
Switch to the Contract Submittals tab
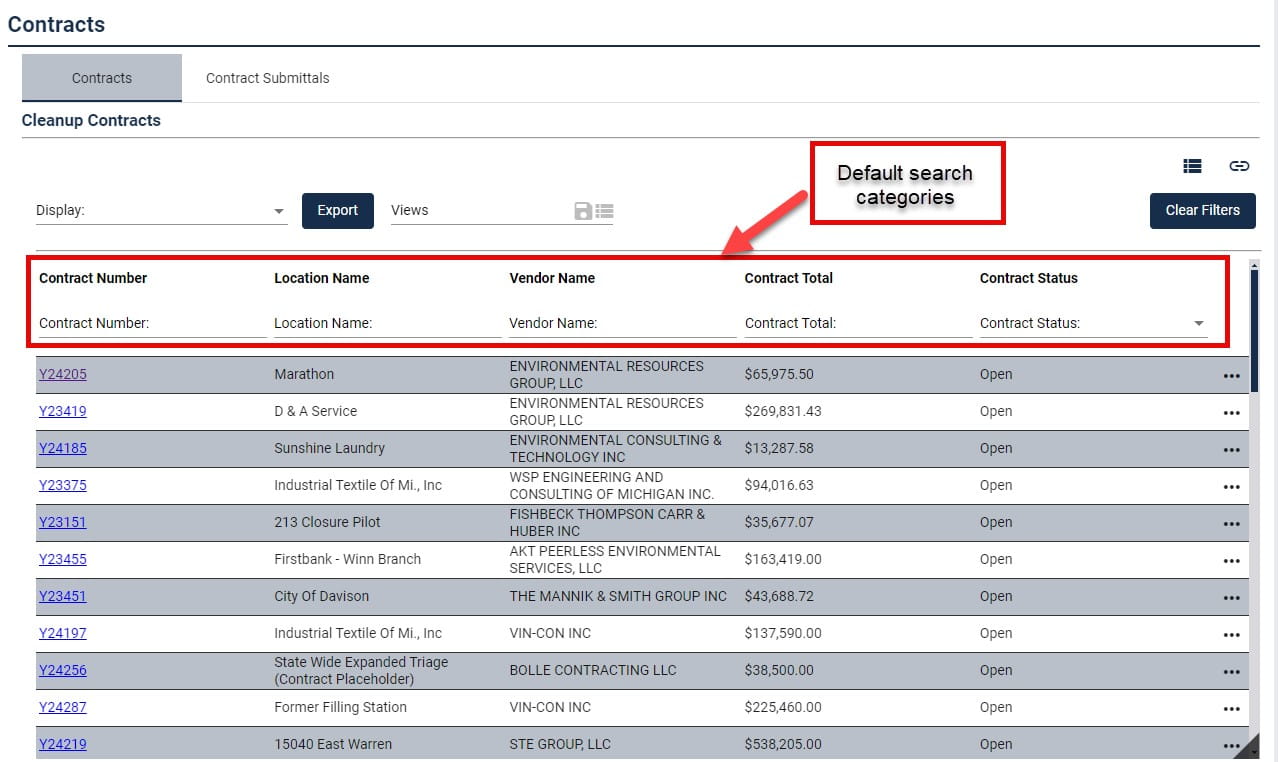click(x=268, y=78)
